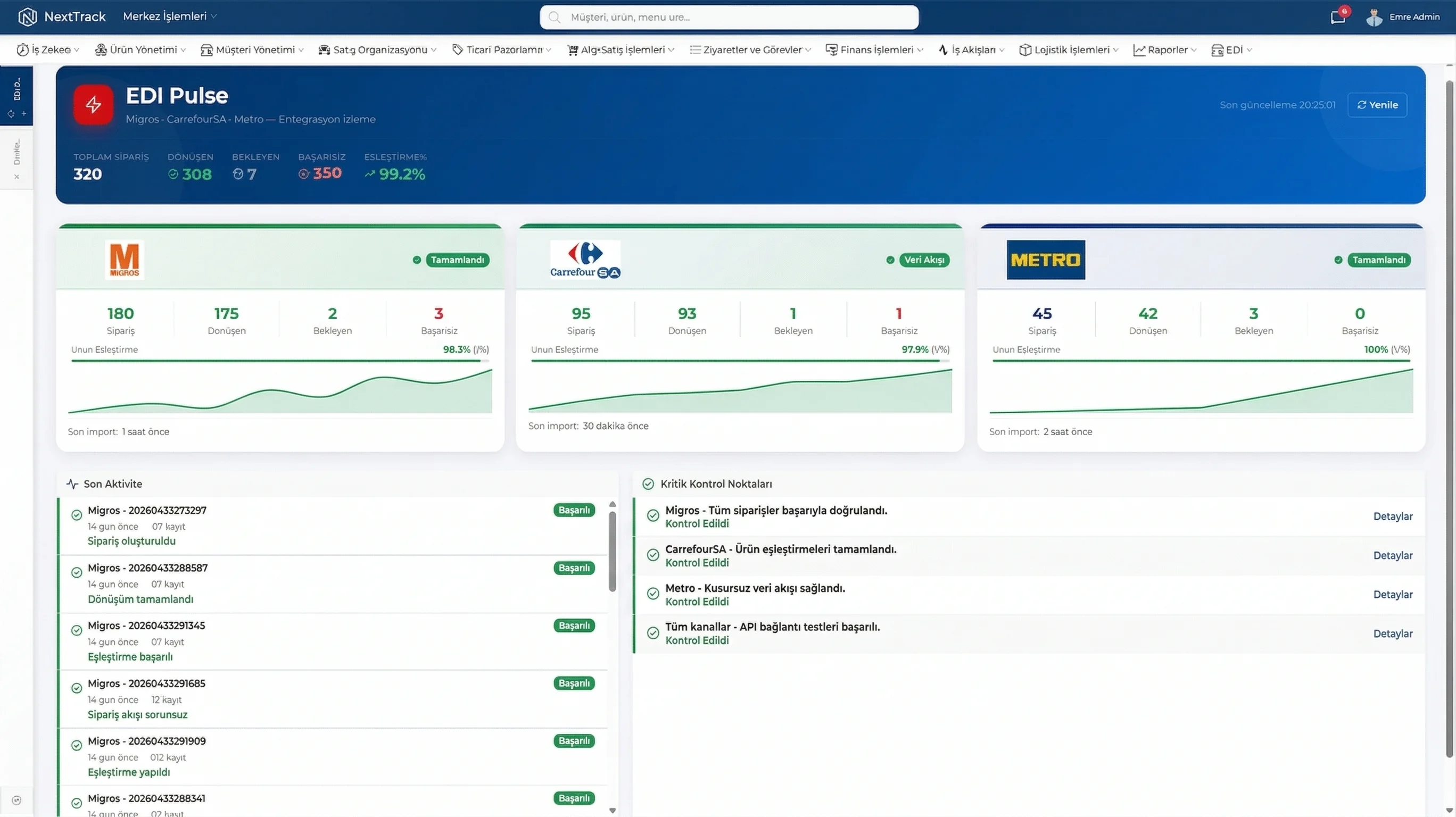Click collapse icon at sidebar bottom
Screen dimensions: 1456x817
(16, 800)
